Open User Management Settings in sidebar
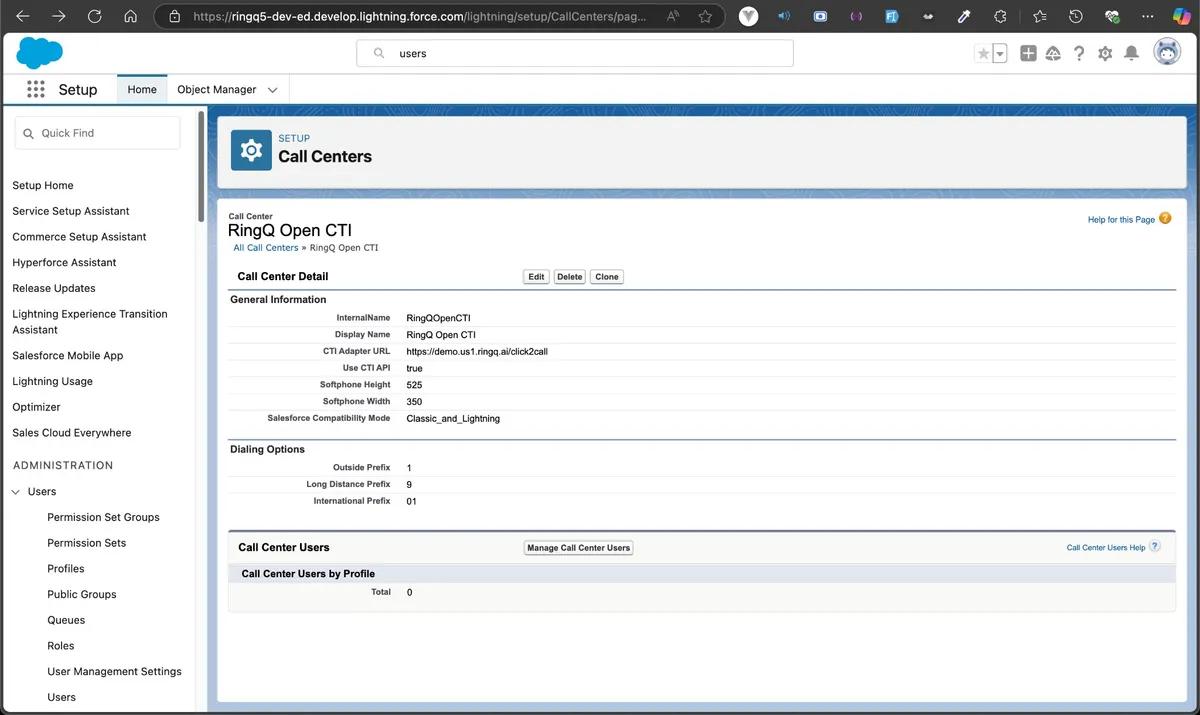 pyautogui.click(x=114, y=672)
